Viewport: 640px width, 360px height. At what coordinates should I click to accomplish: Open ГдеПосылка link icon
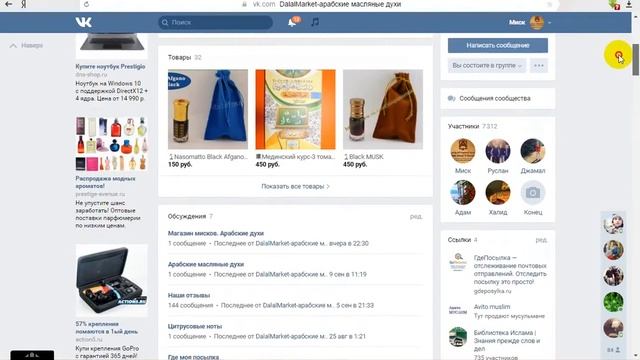pos(458,262)
